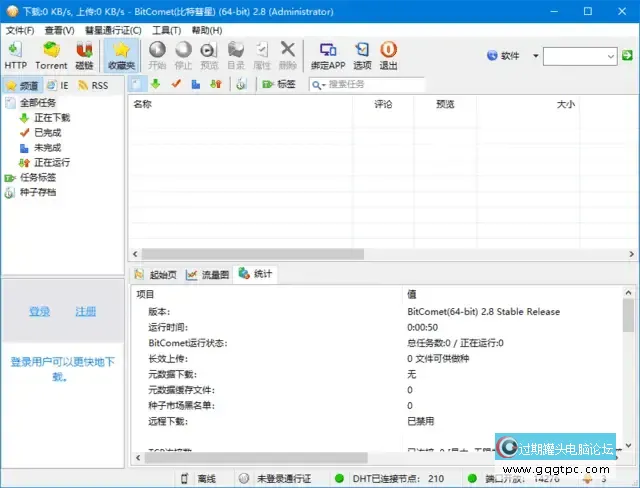The height and width of the screenshot is (488, 640).
Task: Click the blue unfinished filter icon
Action: tap(196, 84)
